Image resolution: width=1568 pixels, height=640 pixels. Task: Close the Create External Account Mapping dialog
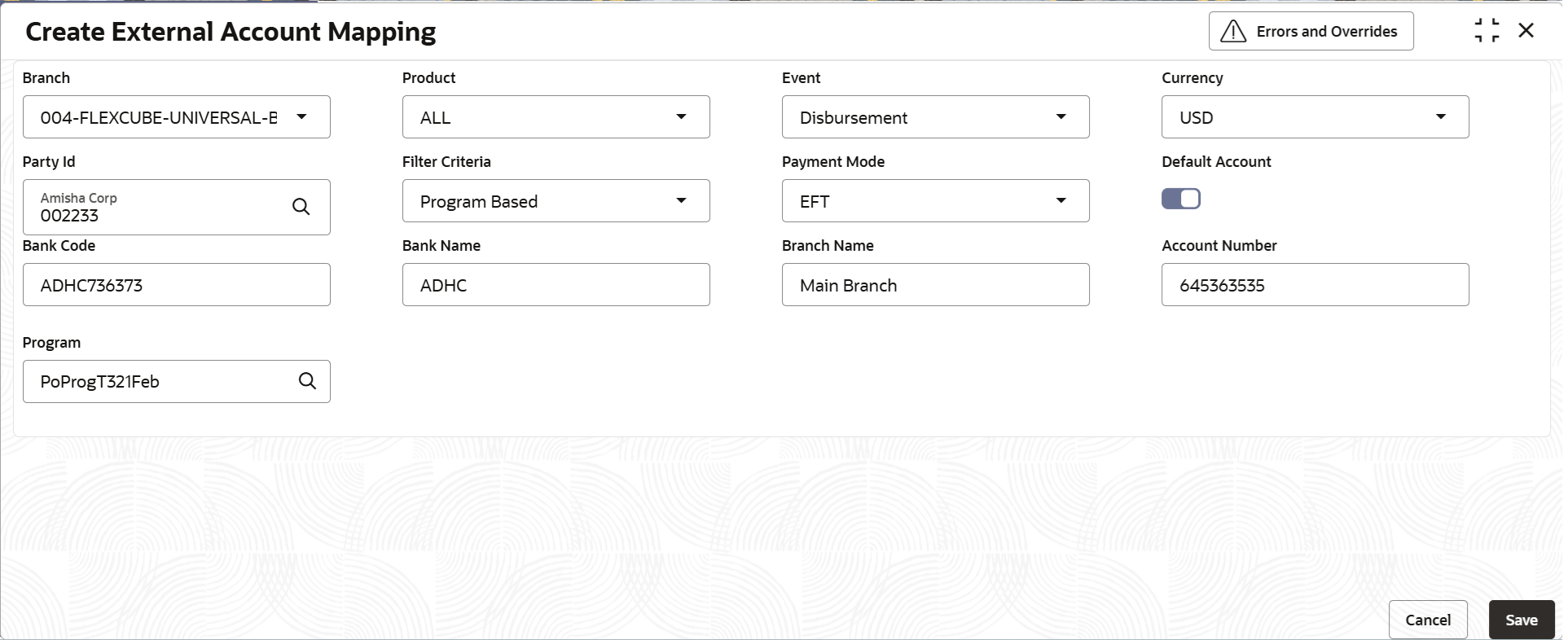1526,31
